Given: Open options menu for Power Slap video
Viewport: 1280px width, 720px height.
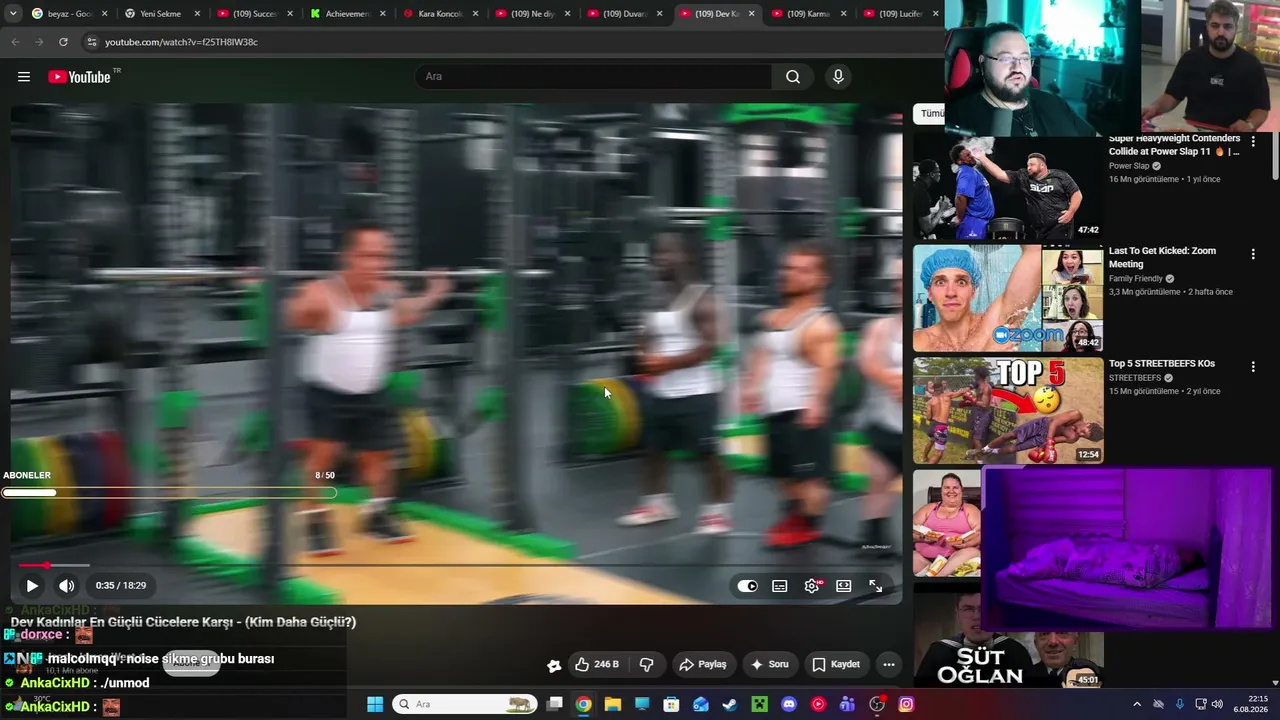Looking at the screenshot, I should [1253, 142].
